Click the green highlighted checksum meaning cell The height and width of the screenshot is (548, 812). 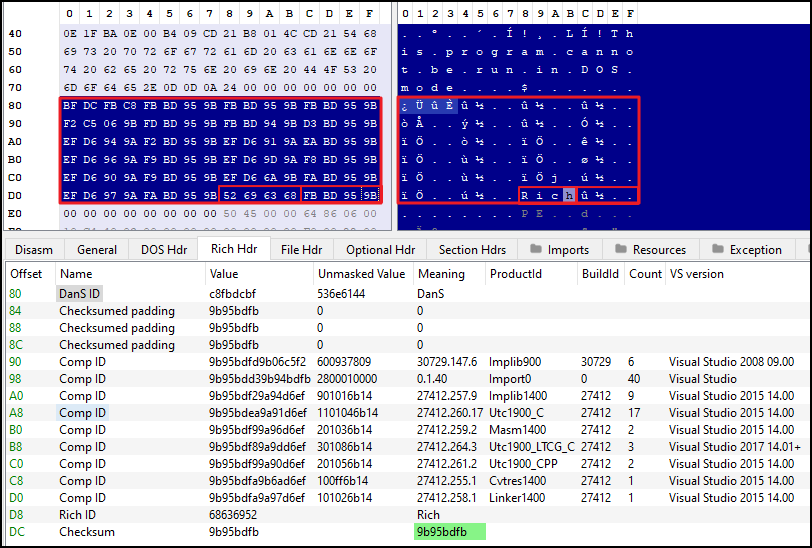[449, 532]
